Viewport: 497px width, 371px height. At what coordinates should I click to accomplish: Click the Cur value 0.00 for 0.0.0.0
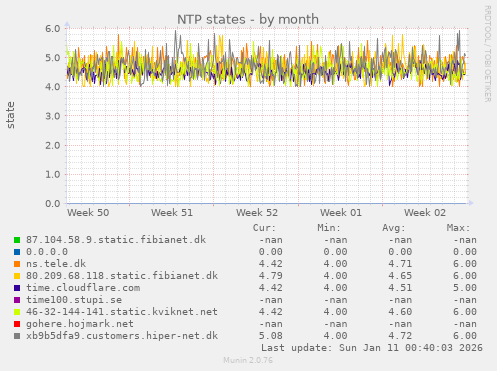(x=271, y=252)
